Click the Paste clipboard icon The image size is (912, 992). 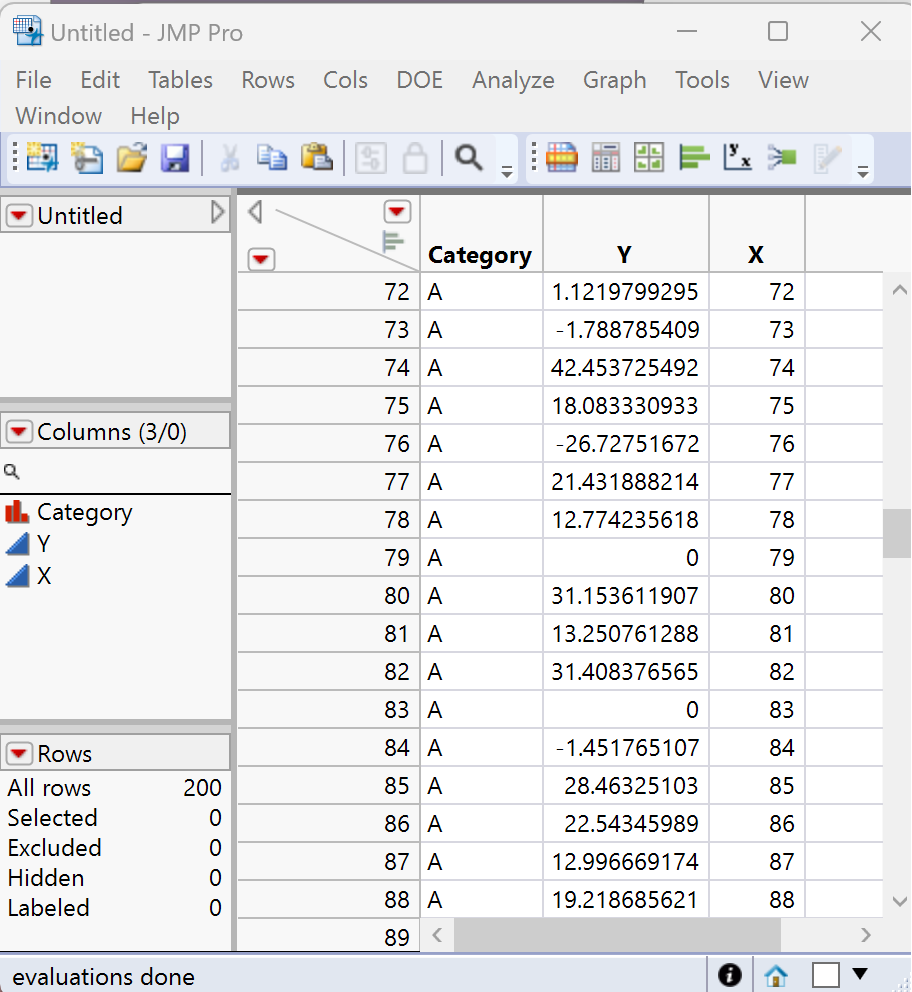316,158
